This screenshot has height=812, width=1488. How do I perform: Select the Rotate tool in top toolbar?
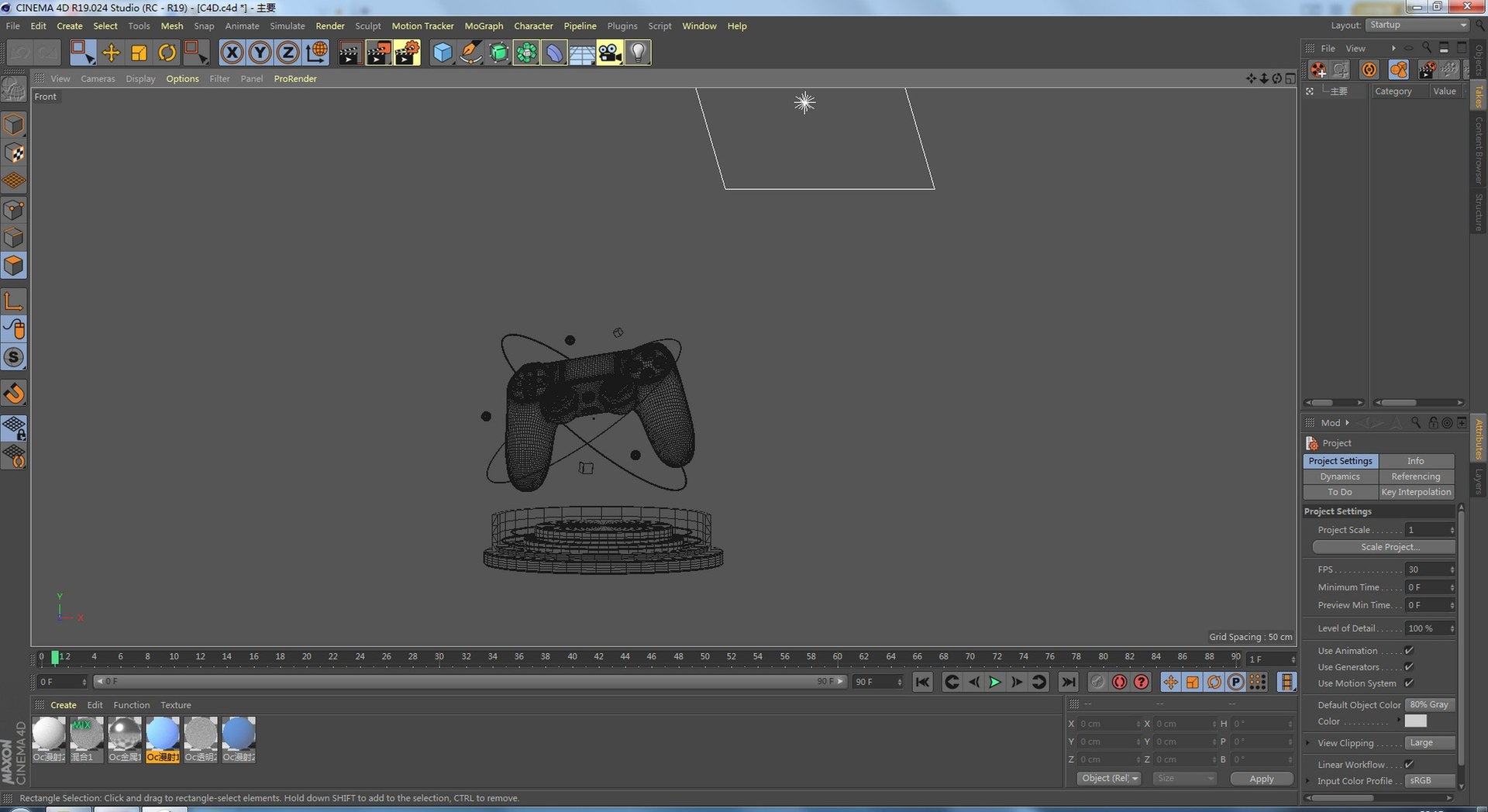click(x=167, y=53)
